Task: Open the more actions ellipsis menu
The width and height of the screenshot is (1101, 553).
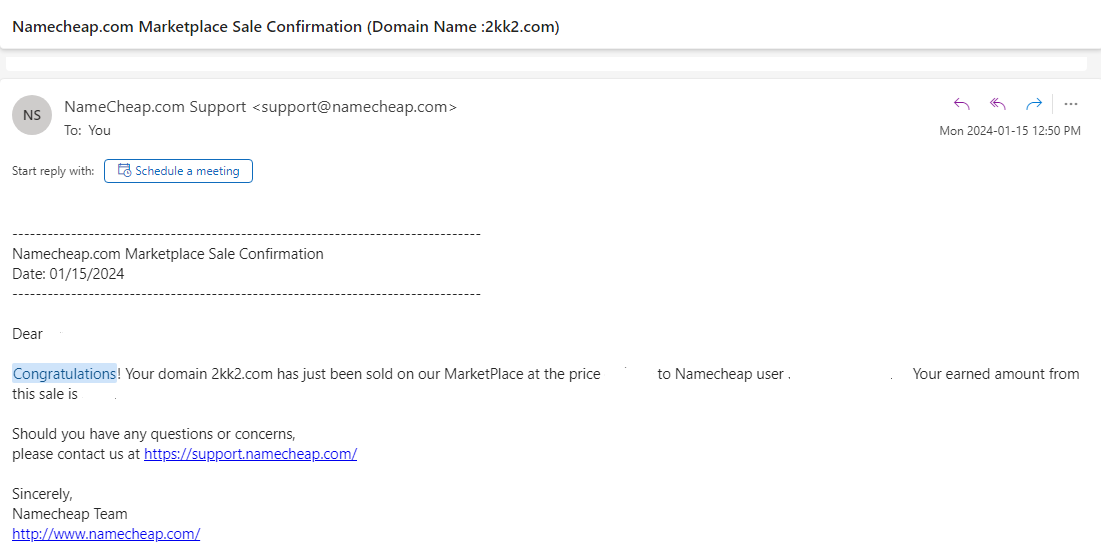Action: pos(1070,105)
